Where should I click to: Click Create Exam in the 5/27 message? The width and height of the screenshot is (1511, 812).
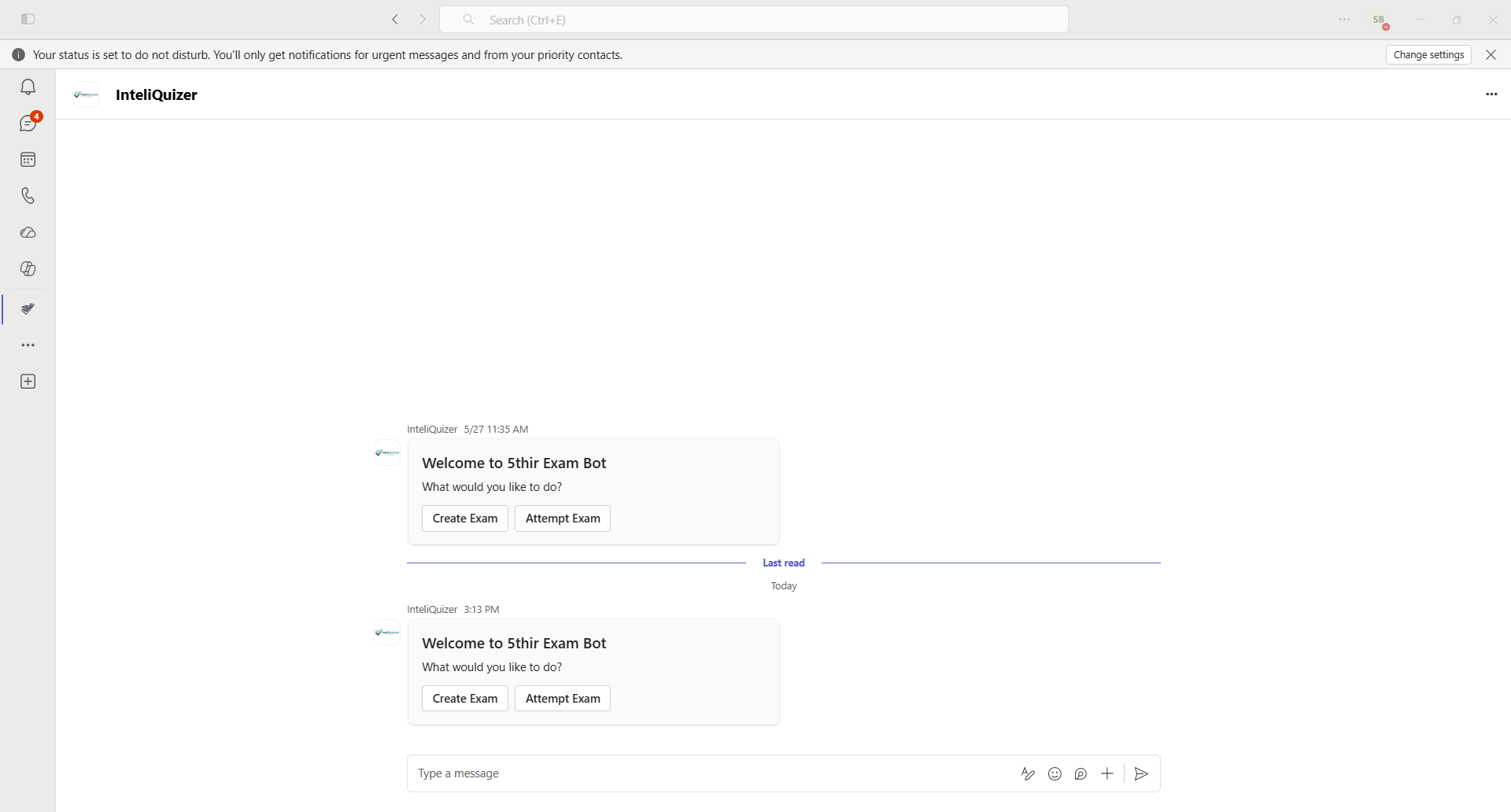pos(465,519)
